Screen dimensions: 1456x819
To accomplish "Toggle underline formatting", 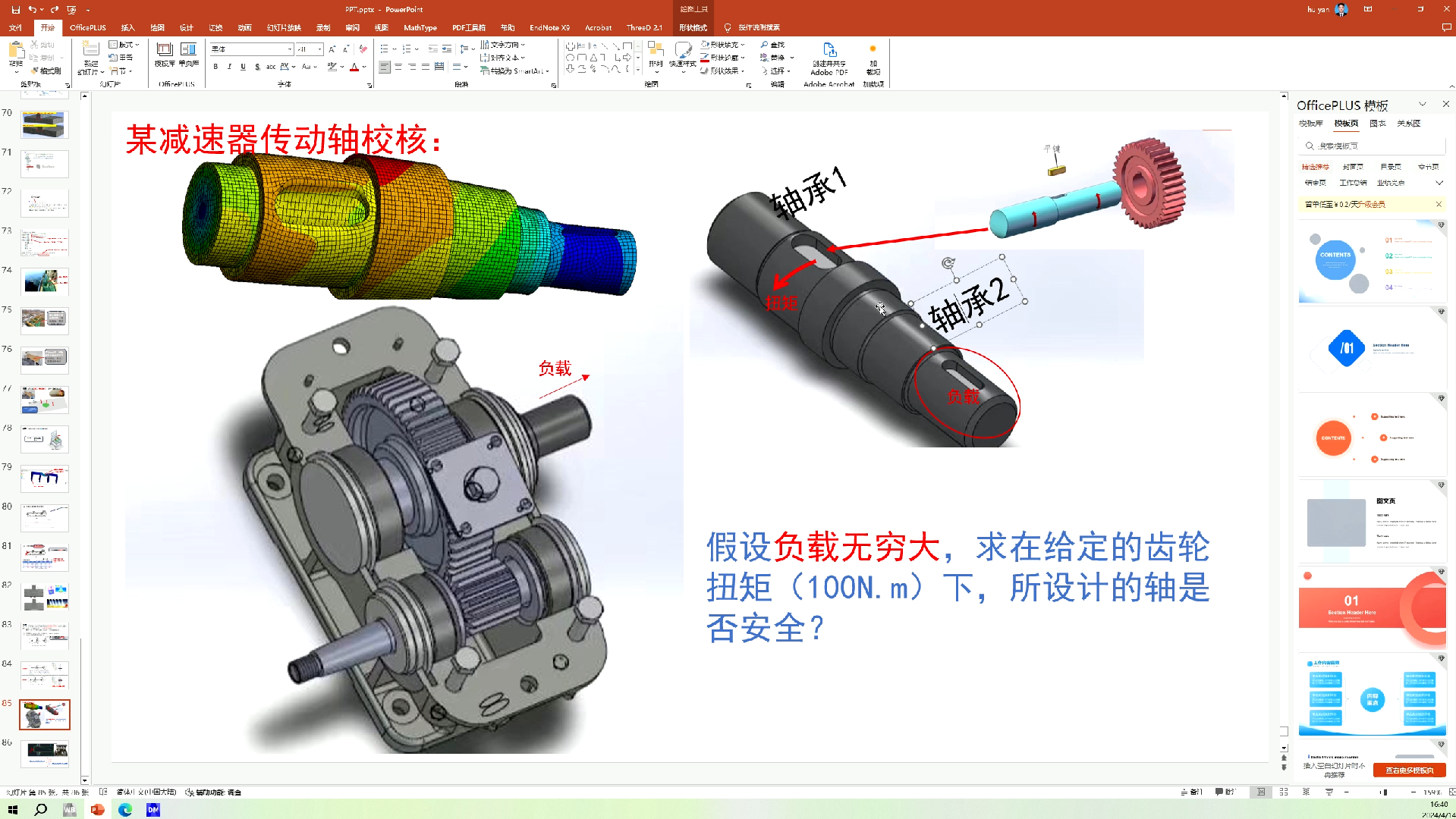I will 243,66.
